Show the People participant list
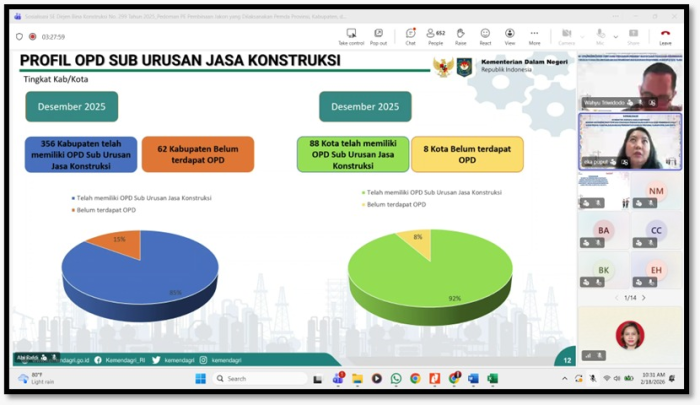Image resolution: width=700 pixels, height=405 pixels. (435, 36)
